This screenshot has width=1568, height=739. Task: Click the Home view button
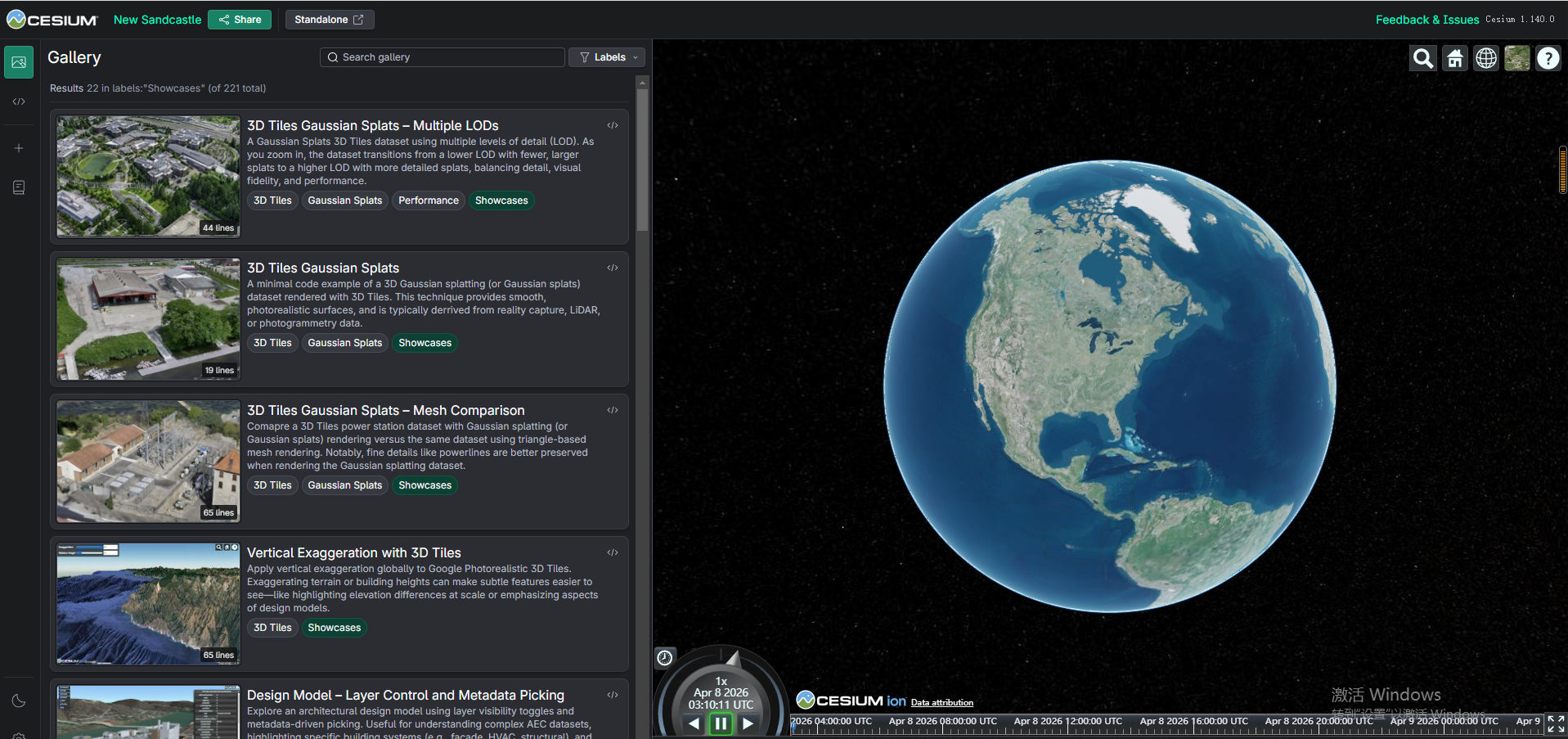(x=1455, y=58)
